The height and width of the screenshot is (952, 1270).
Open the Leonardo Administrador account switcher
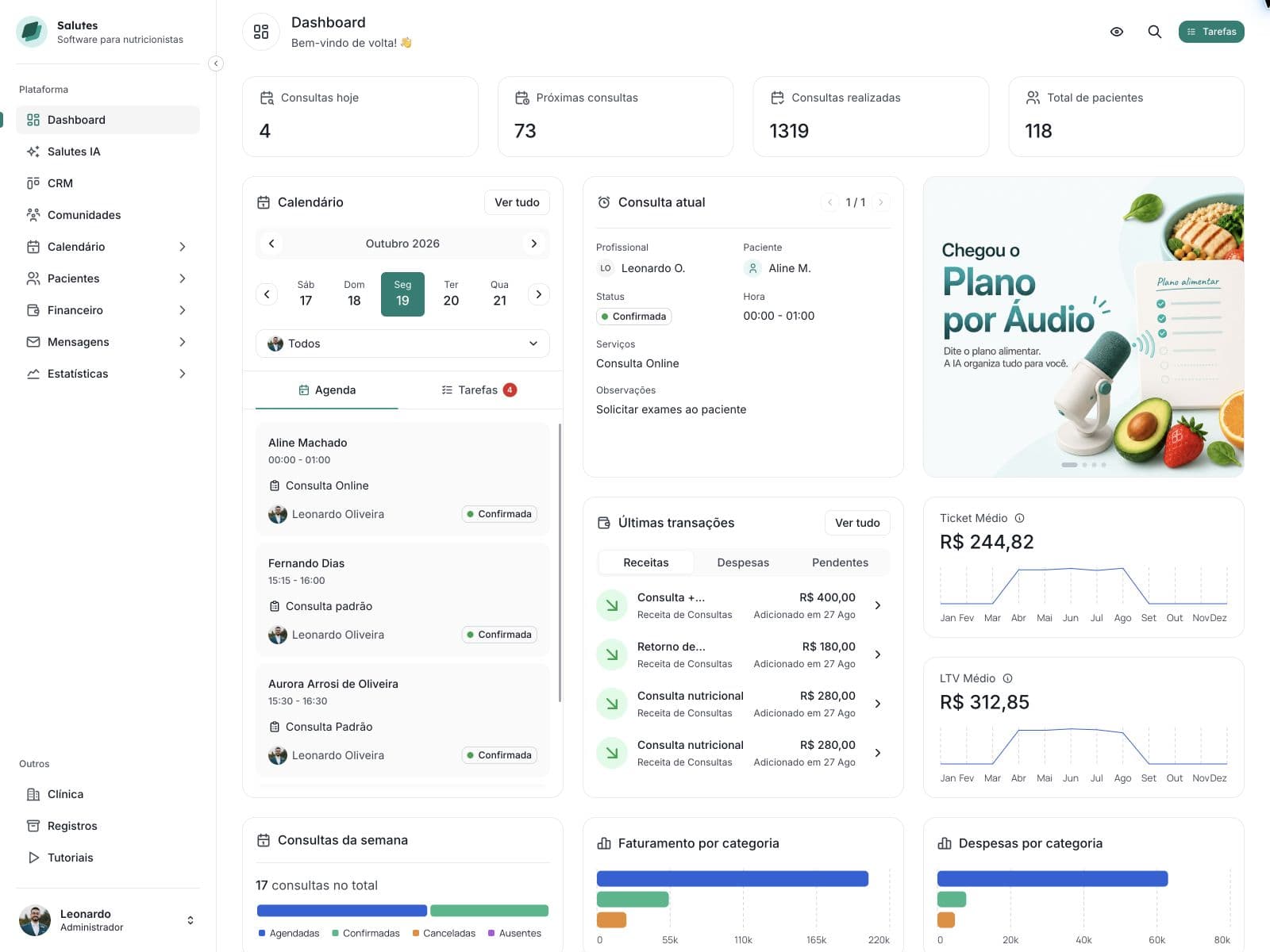coord(108,920)
